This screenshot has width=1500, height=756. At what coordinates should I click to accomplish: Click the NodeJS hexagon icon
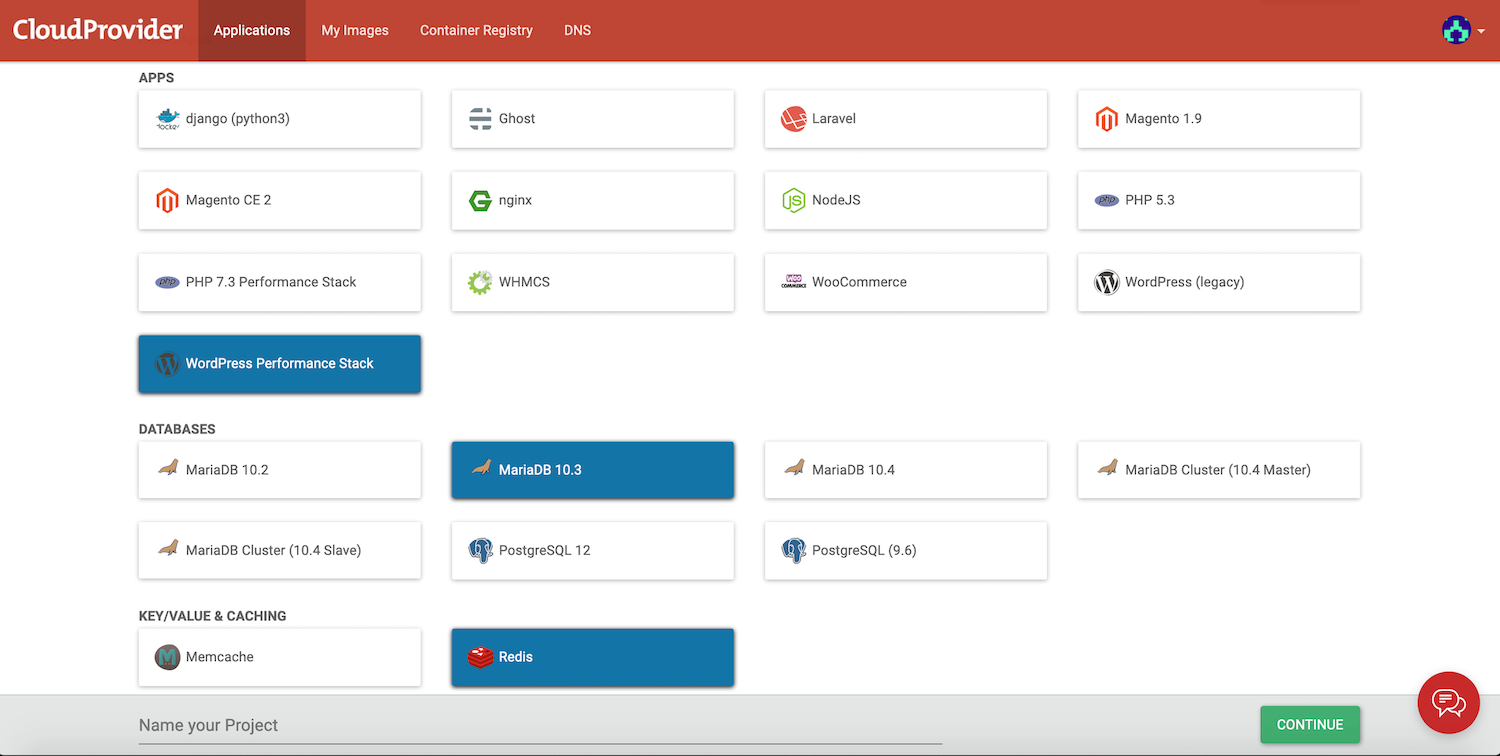pyautogui.click(x=793, y=201)
